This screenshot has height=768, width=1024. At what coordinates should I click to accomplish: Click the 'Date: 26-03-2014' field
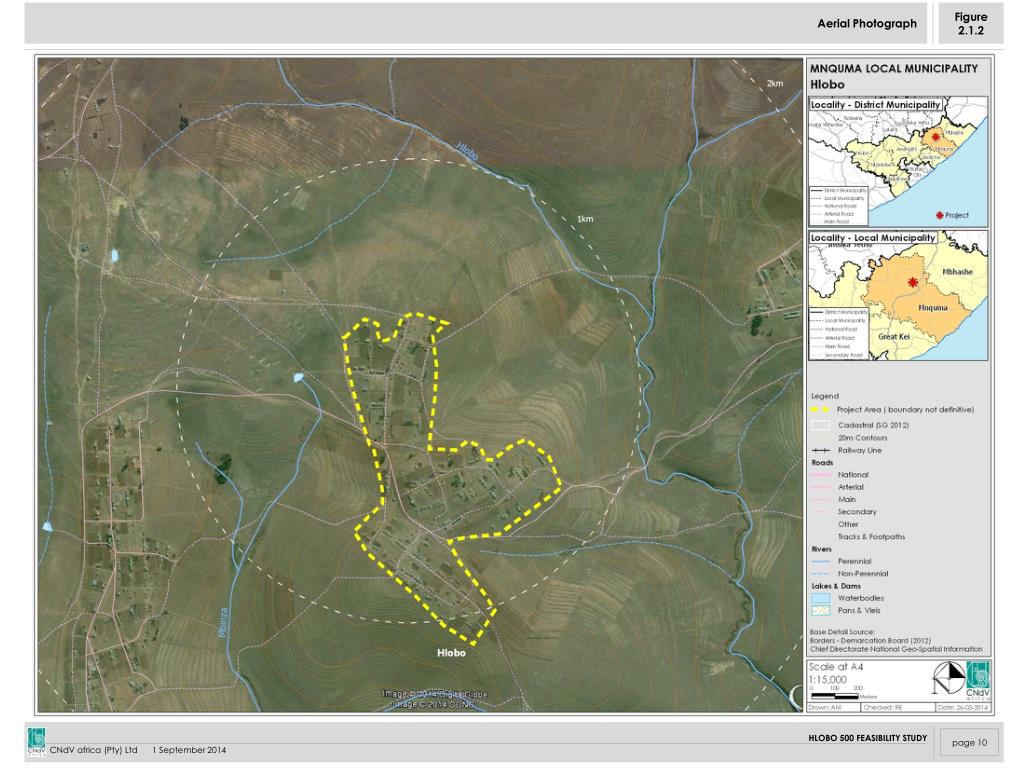pyautogui.click(x=963, y=707)
